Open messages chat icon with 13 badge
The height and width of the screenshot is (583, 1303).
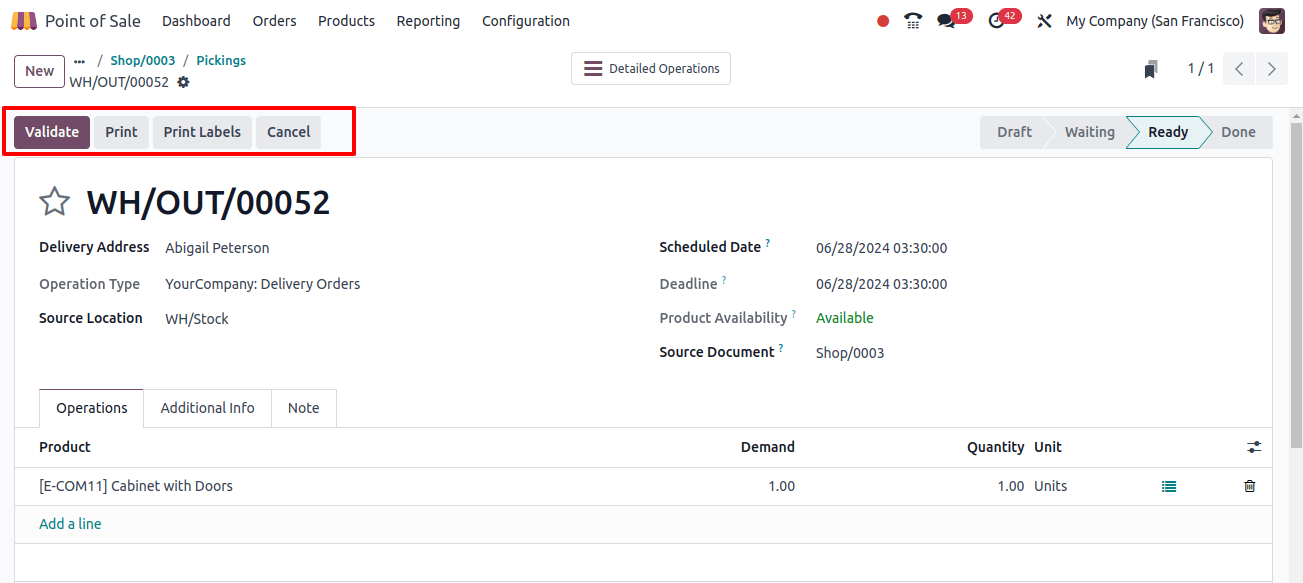(x=946, y=21)
